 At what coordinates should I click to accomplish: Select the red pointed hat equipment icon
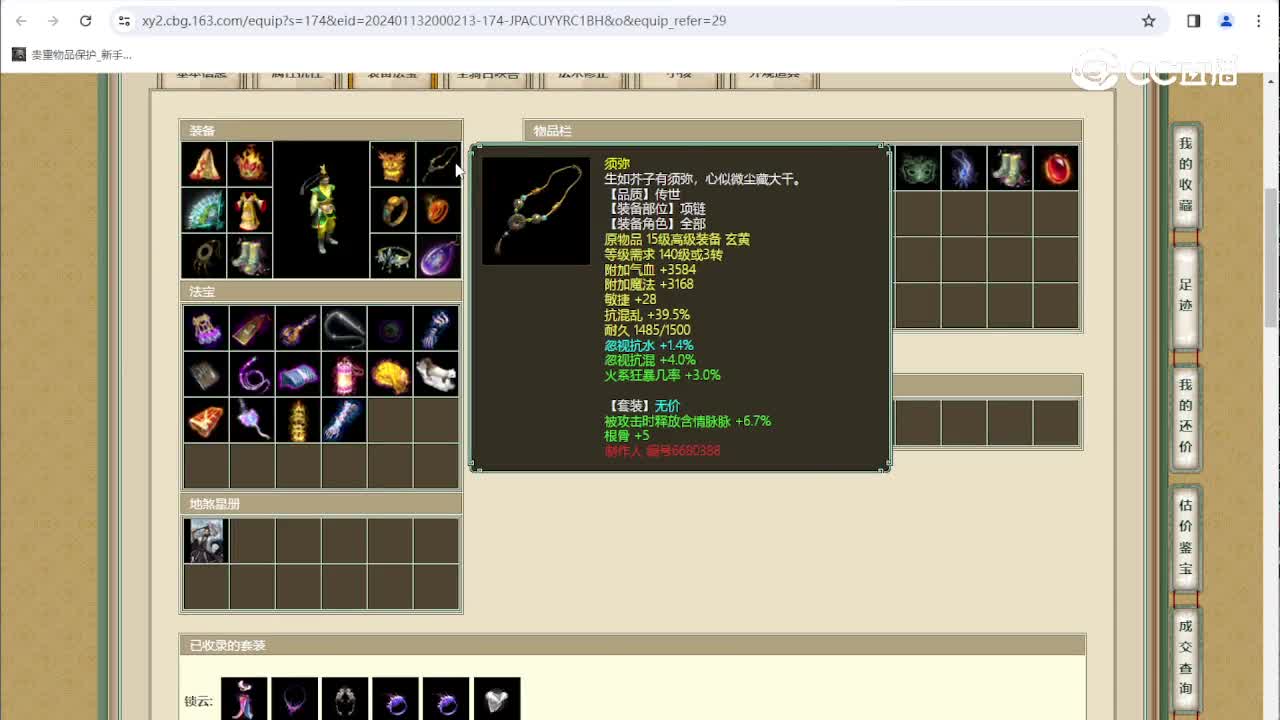[204, 164]
